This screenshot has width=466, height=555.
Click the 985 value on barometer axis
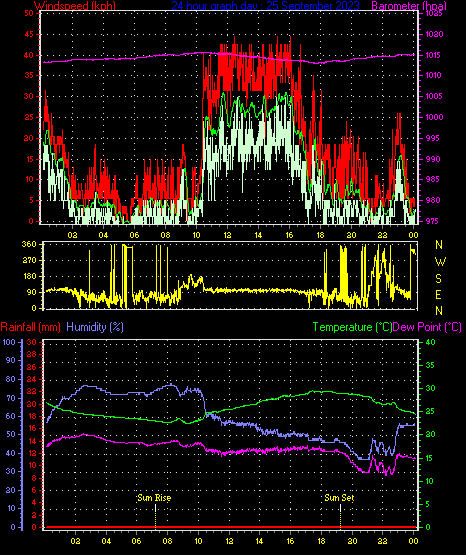pyautogui.click(x=432, y=179)
